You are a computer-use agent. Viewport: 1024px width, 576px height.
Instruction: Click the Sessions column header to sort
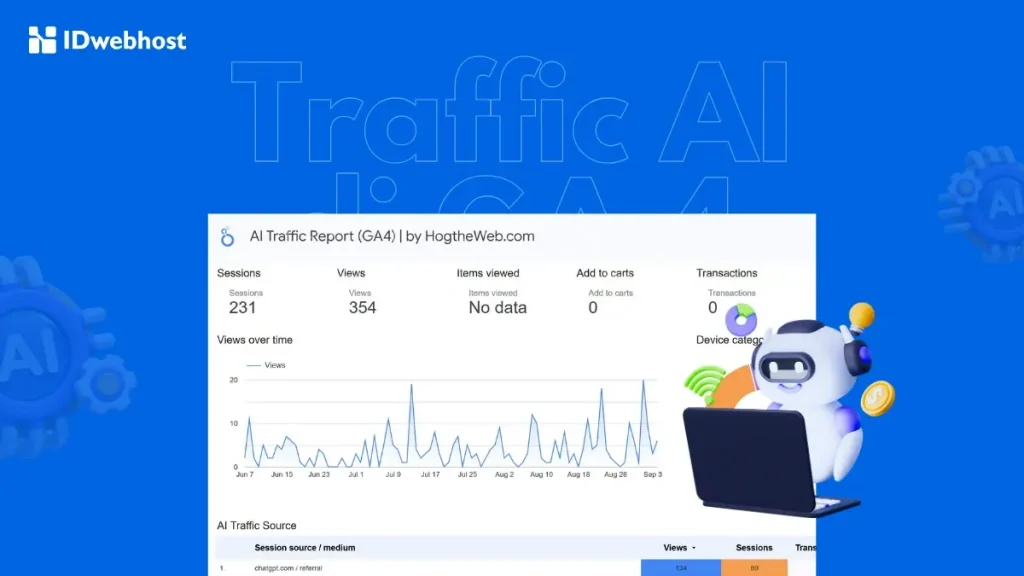[754, 547]
